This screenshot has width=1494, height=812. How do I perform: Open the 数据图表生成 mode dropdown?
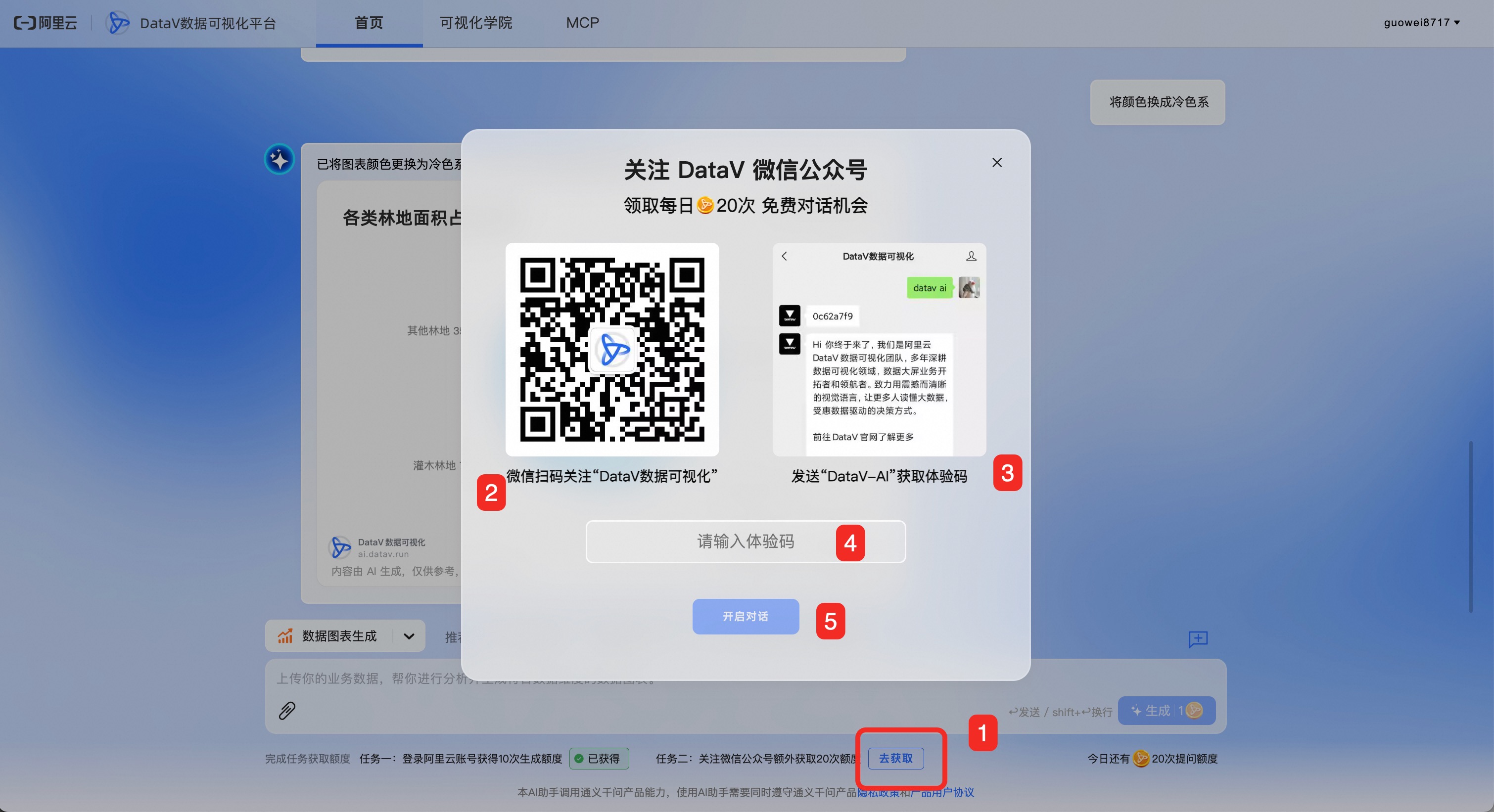[345, 636]
